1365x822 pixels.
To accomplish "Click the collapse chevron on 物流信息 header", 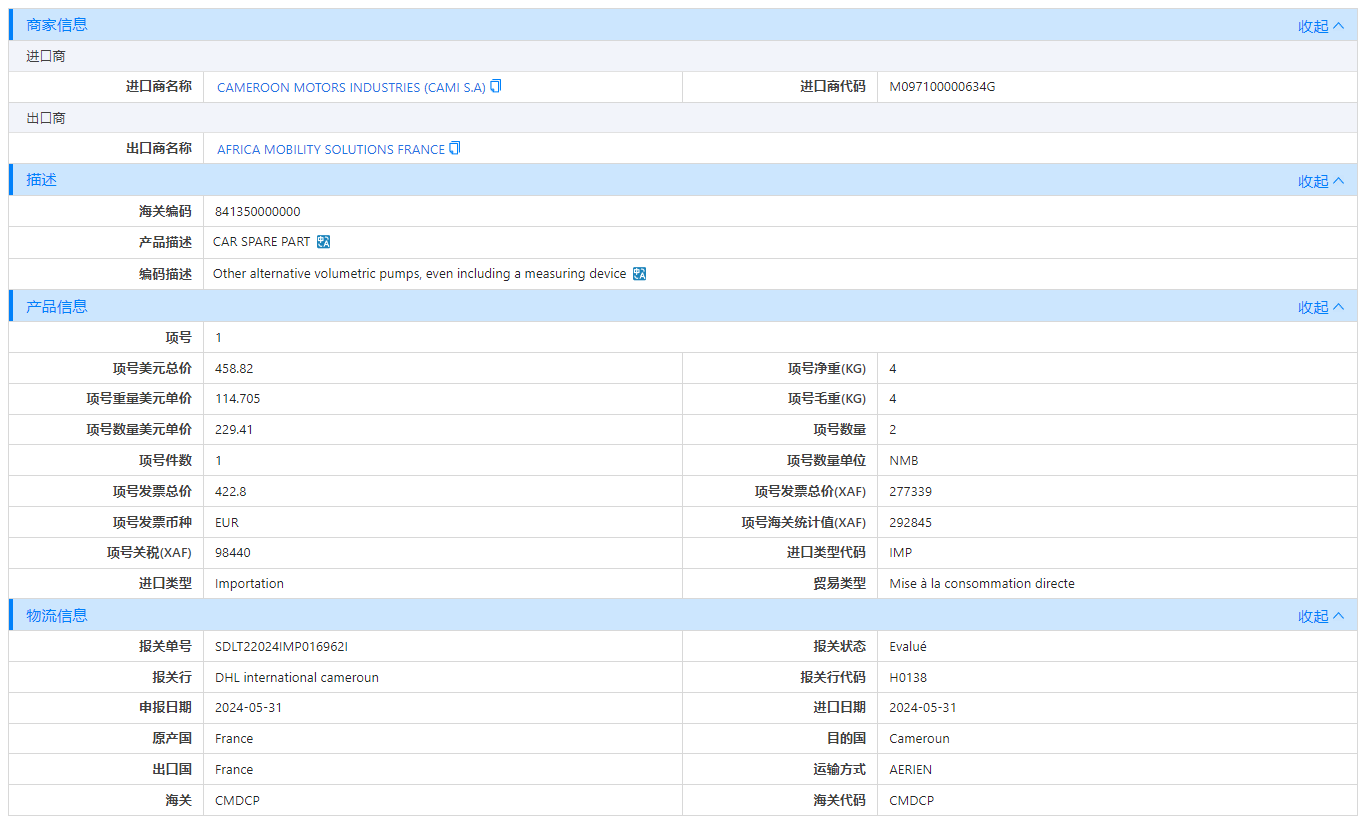I will pos(1340,615).
